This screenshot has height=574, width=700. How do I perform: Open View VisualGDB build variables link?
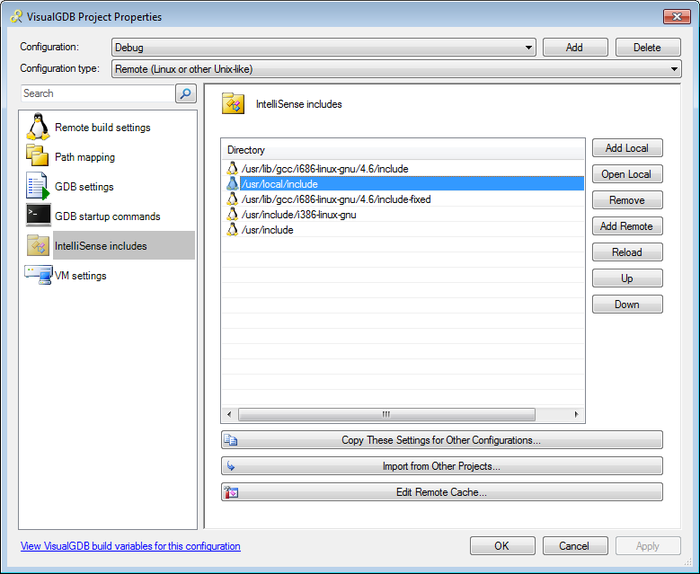(130, 546)
